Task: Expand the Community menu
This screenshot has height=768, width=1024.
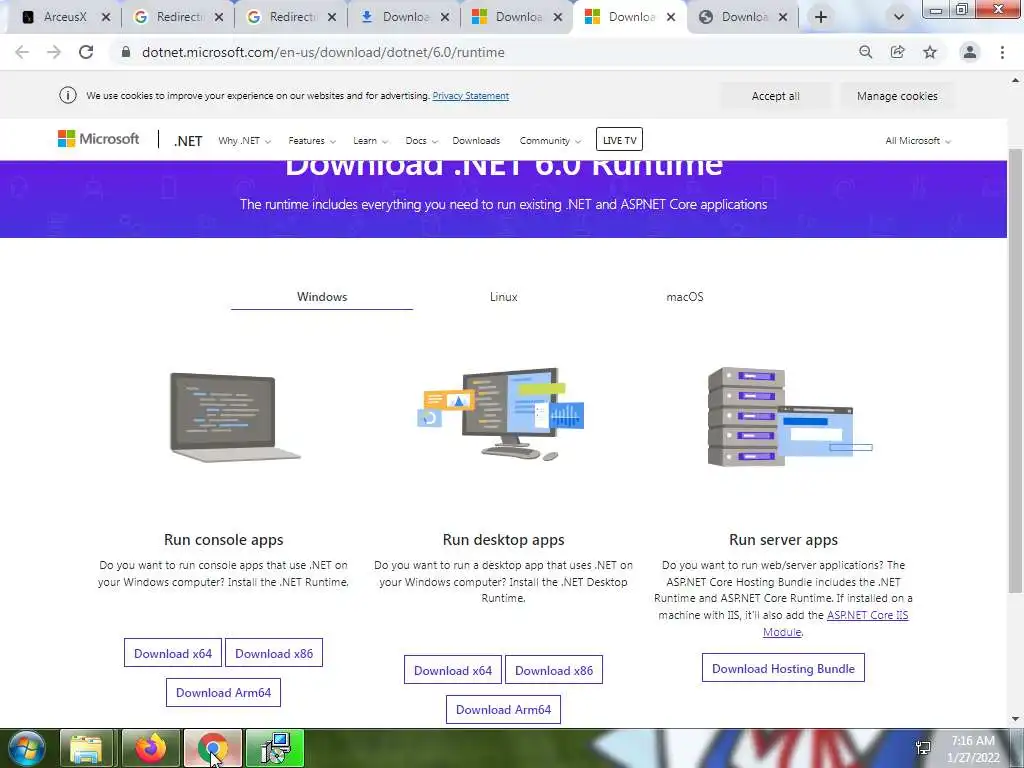Action: pyautogui.click(x=550, y=140)
